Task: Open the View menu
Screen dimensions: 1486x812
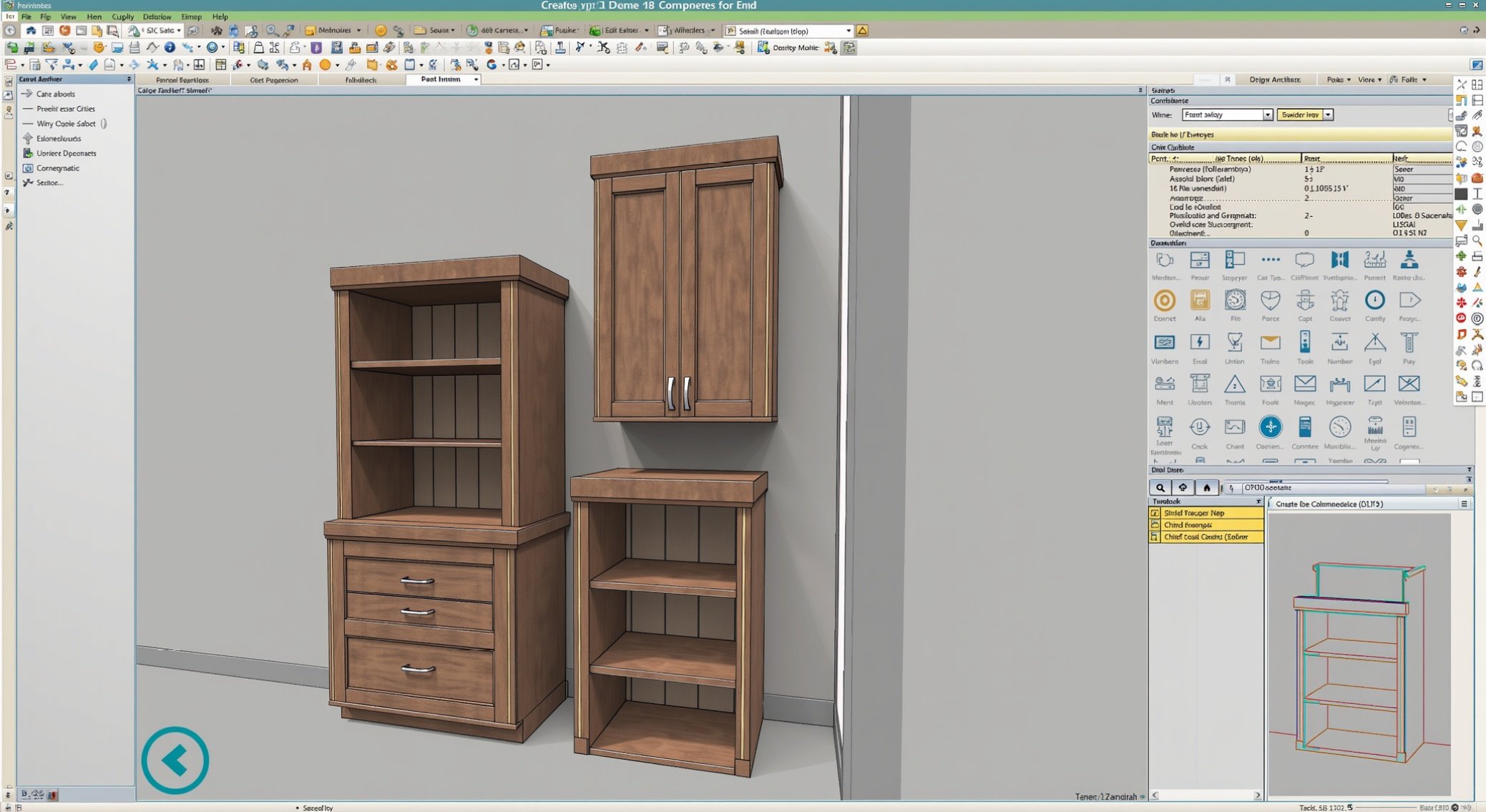Action: tap(68, 16)
